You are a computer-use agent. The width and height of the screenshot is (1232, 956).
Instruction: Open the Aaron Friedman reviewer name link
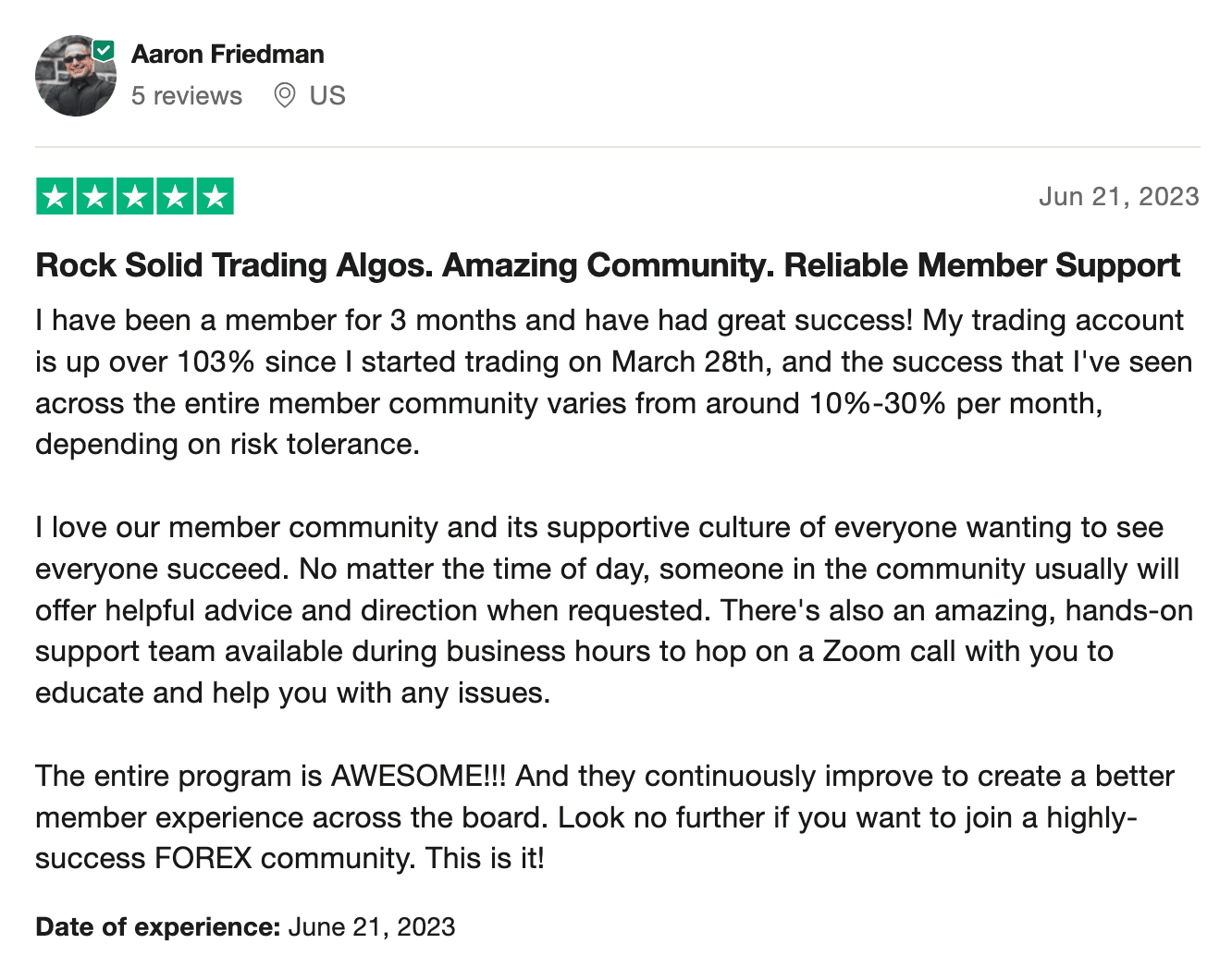[x=228, y=54]
